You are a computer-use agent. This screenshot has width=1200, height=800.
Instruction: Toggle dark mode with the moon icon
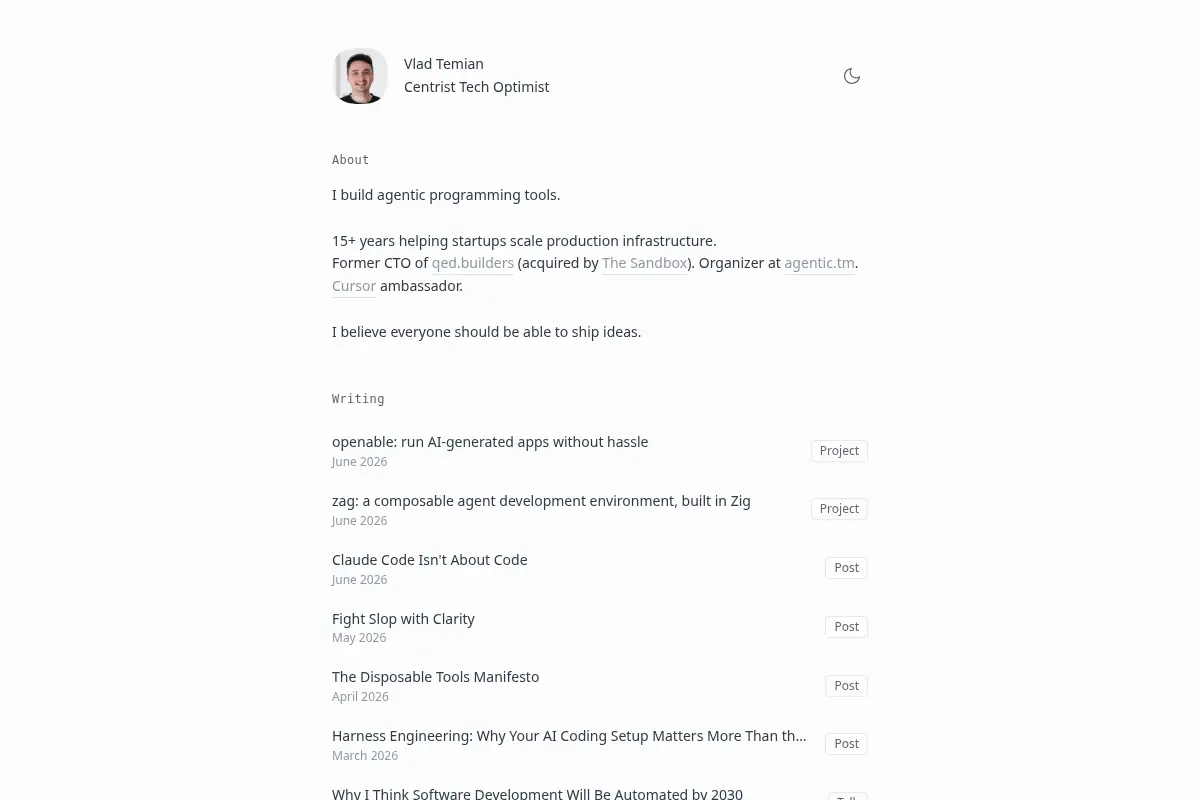click(x=852, y=76)
